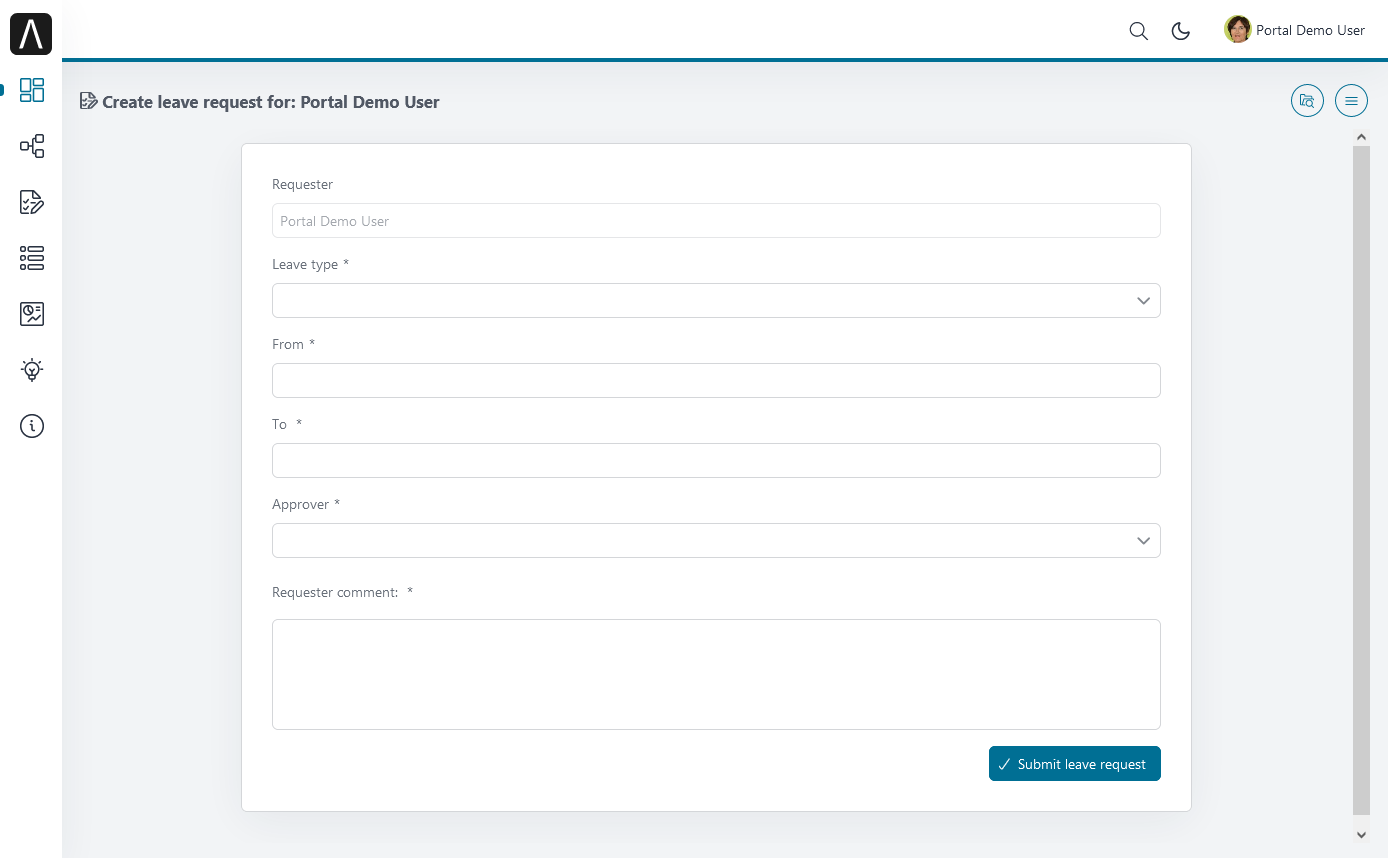
Task: Open the statistics icon in sidebar
Action: coord(32,314)
